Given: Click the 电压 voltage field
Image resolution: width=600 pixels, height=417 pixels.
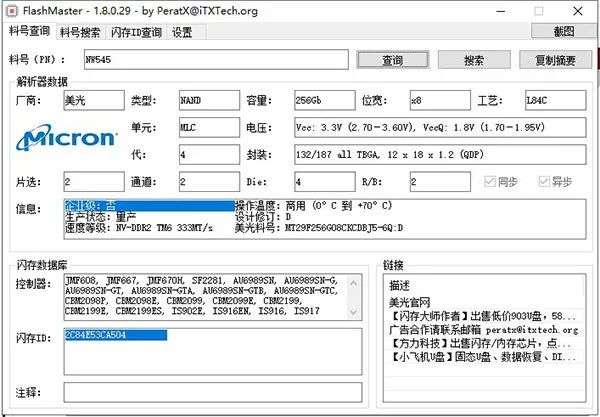Looking at the screenshot, I should click(440, 127).
